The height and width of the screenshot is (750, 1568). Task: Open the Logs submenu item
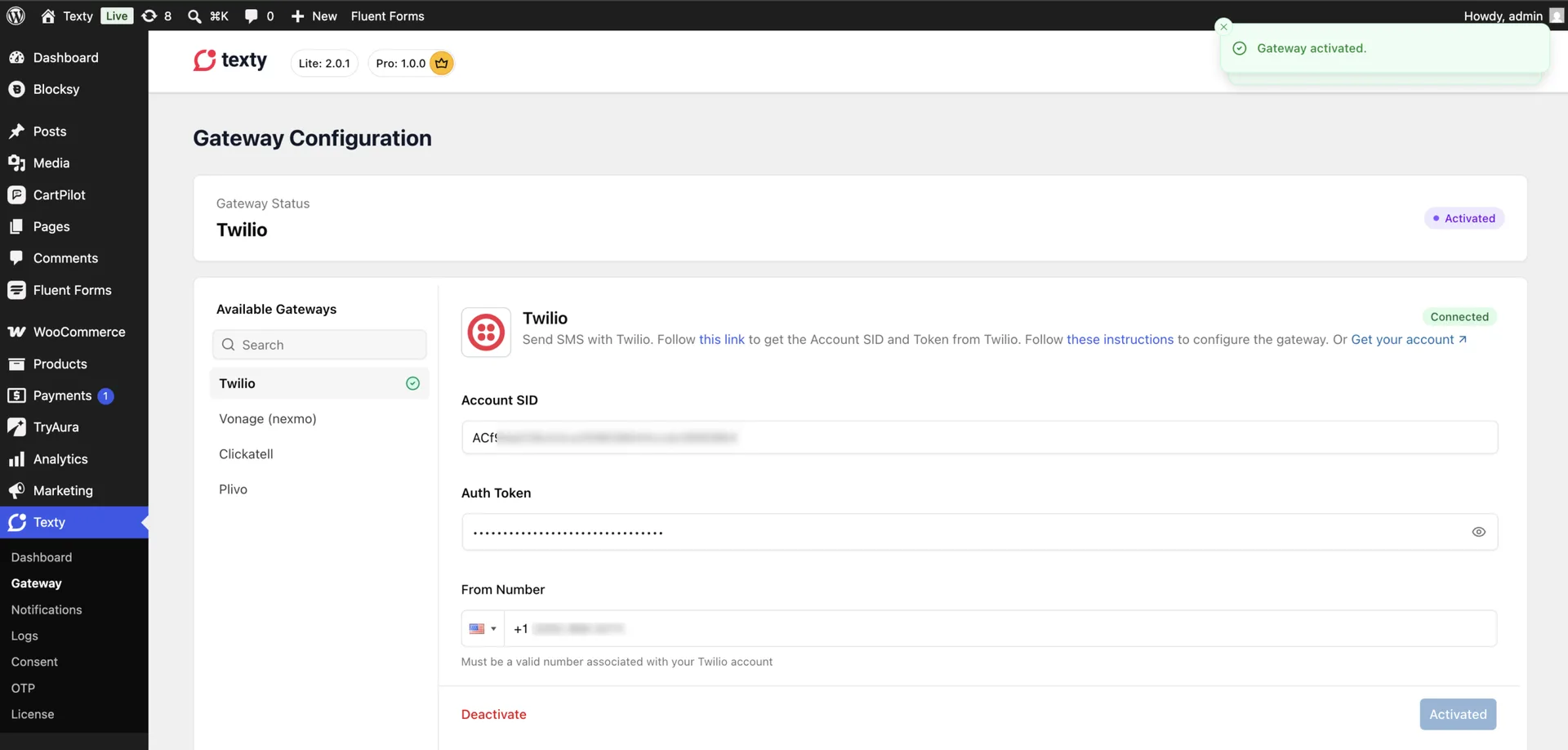(24, 636)
